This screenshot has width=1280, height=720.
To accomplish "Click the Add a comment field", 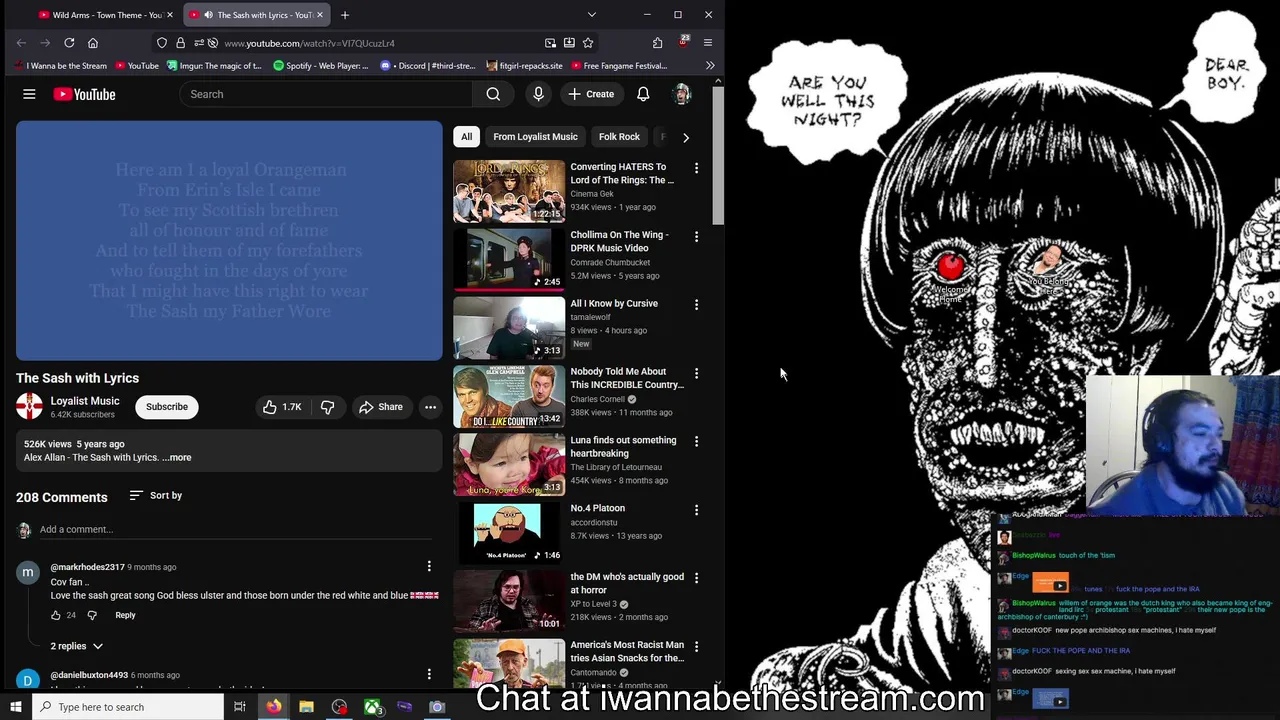I will [x=238, y=529].
